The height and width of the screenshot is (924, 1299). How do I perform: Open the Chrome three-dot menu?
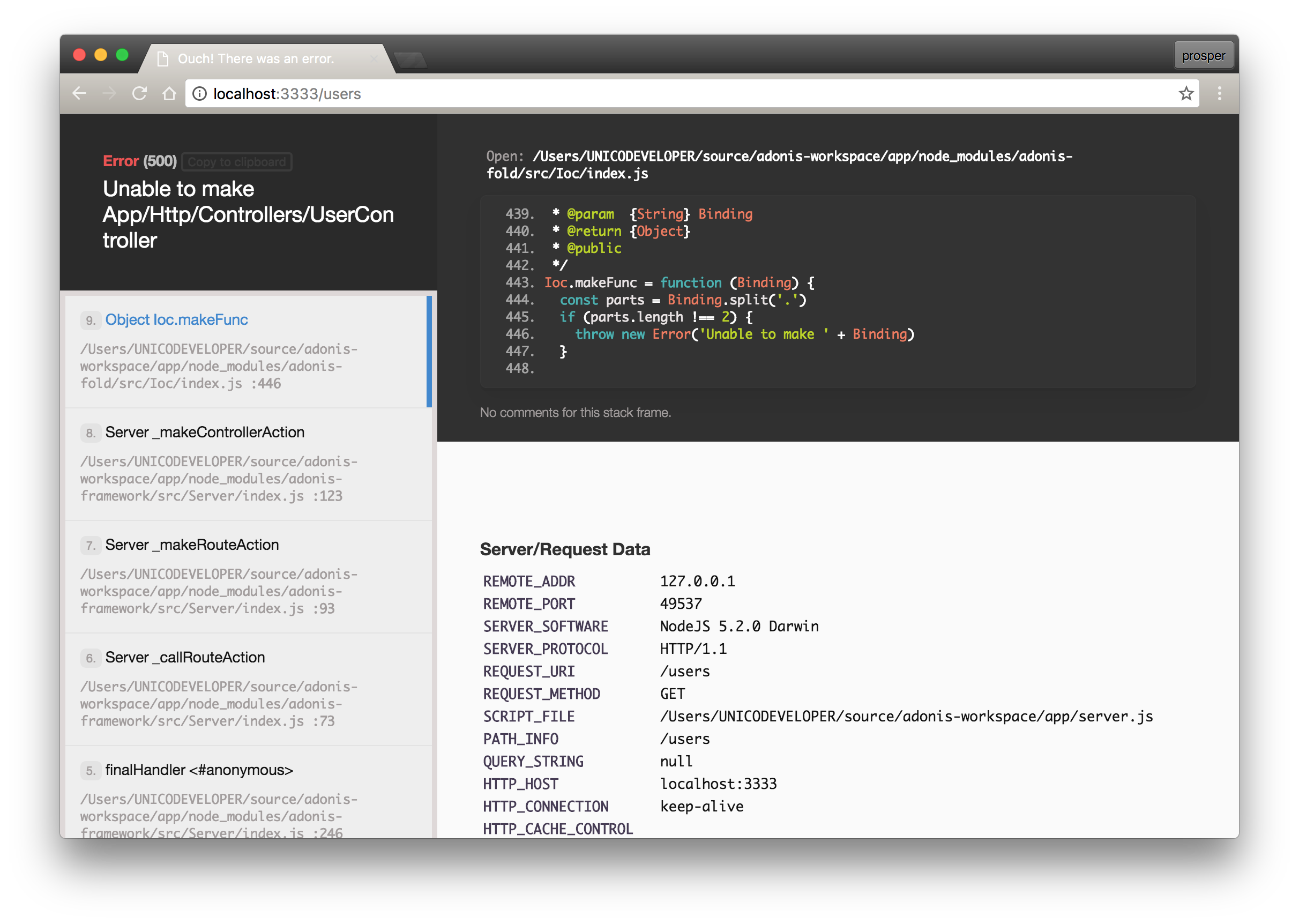tap(1219, 93)
